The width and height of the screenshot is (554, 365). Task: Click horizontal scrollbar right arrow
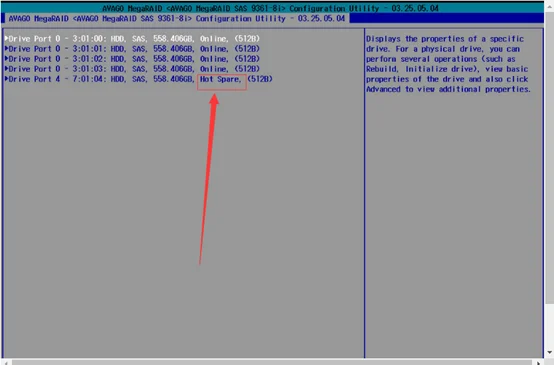[x=538, y=363]
